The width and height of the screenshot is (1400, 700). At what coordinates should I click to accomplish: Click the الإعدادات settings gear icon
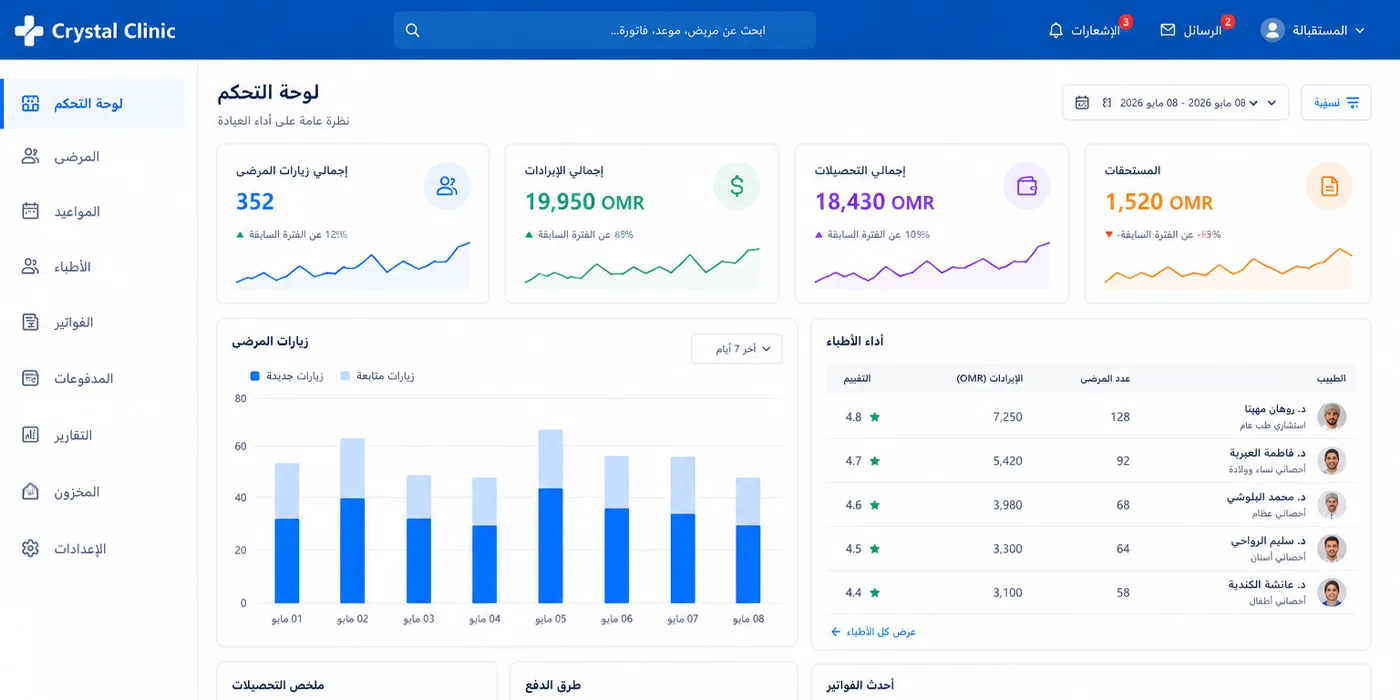[31, 548]
